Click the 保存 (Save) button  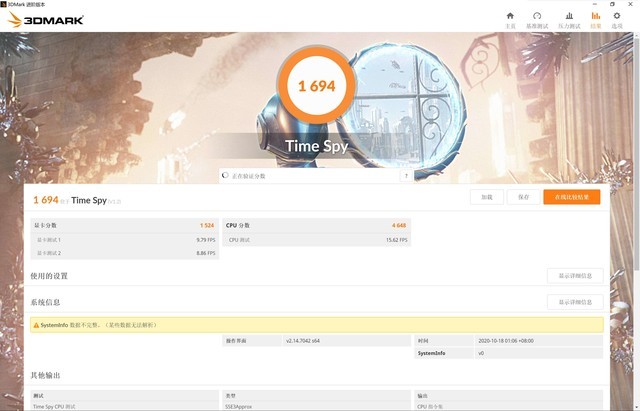tap(523, 197)
